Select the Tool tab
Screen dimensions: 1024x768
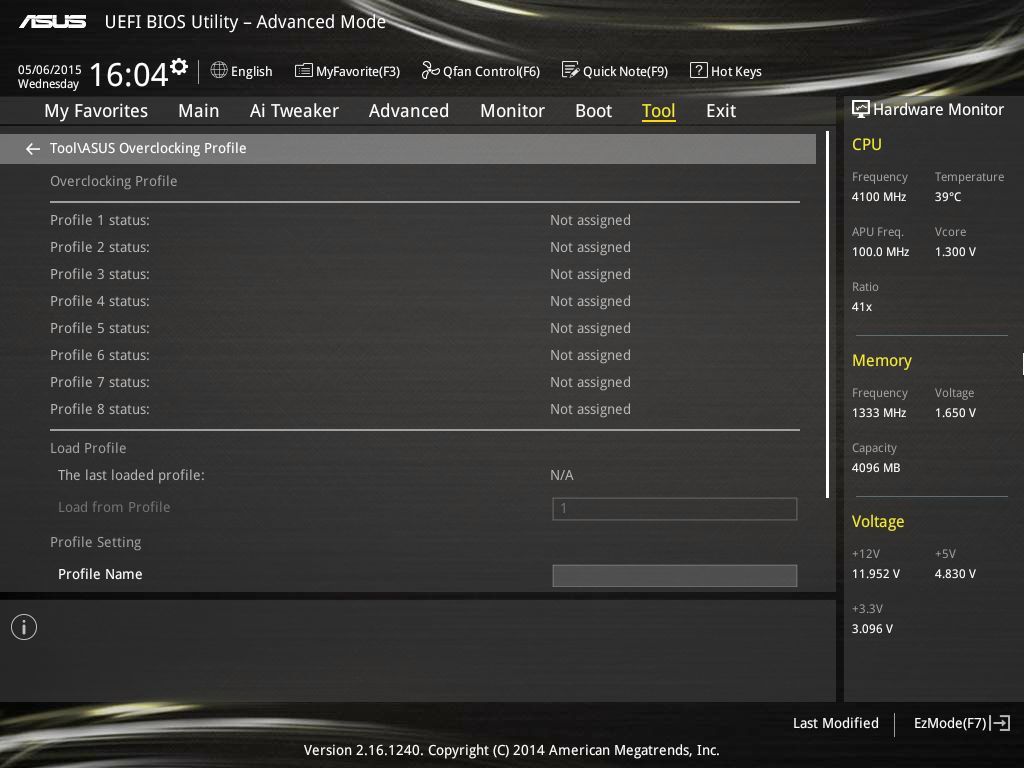pos(658,111)
